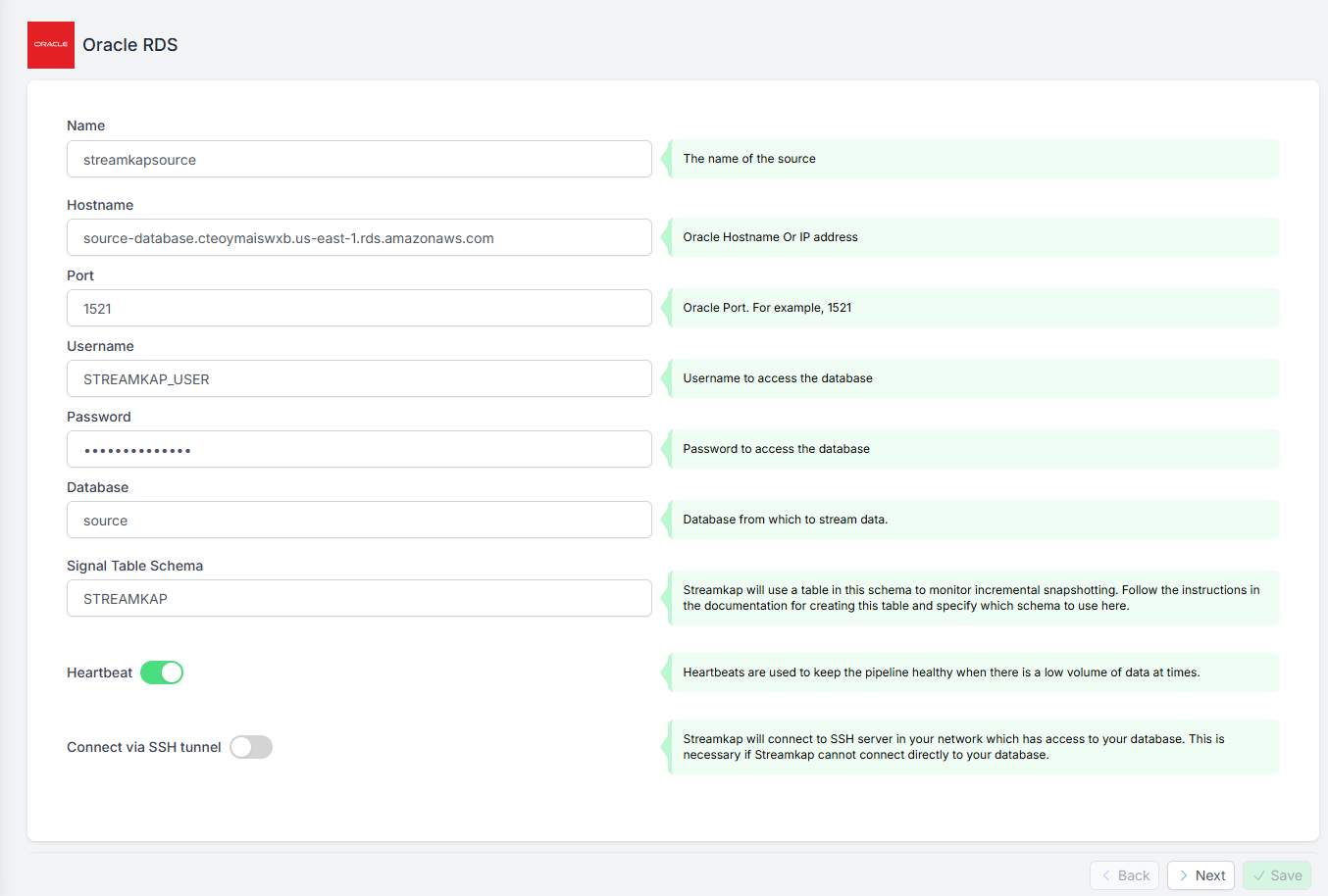Click the 'Database from which to stream data.' hint
The image size is (1328, 896).
point(785,520)
